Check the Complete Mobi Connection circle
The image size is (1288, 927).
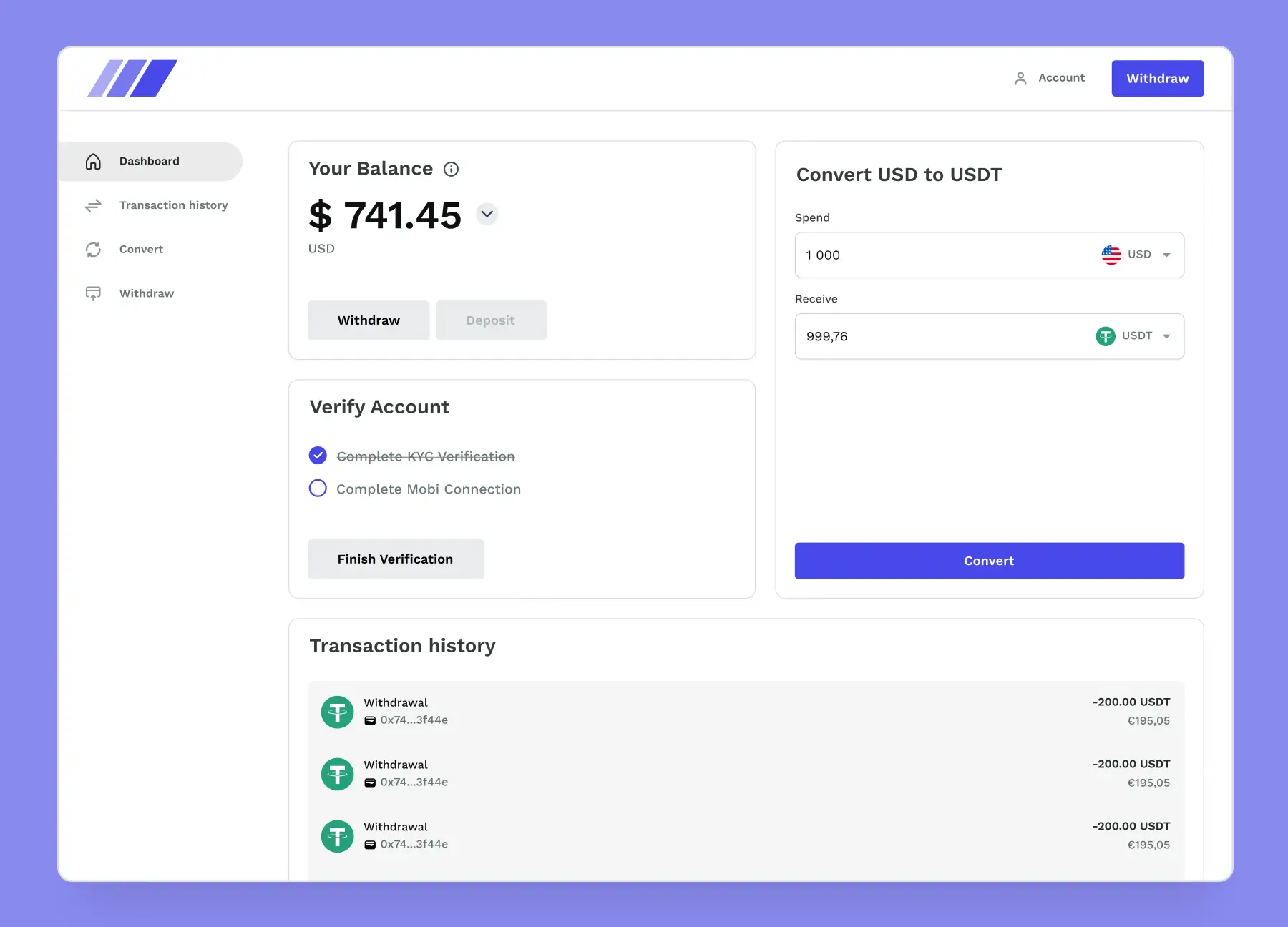(318, 489)
